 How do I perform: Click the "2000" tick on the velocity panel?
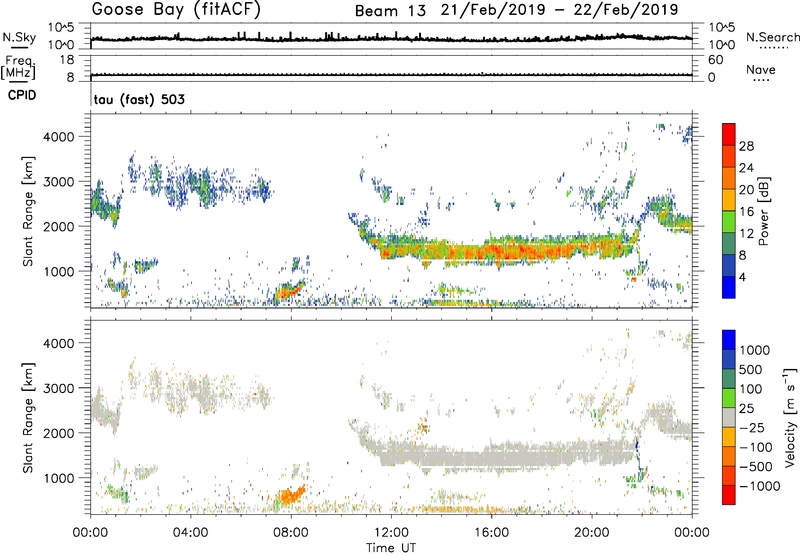coord(58,433)
